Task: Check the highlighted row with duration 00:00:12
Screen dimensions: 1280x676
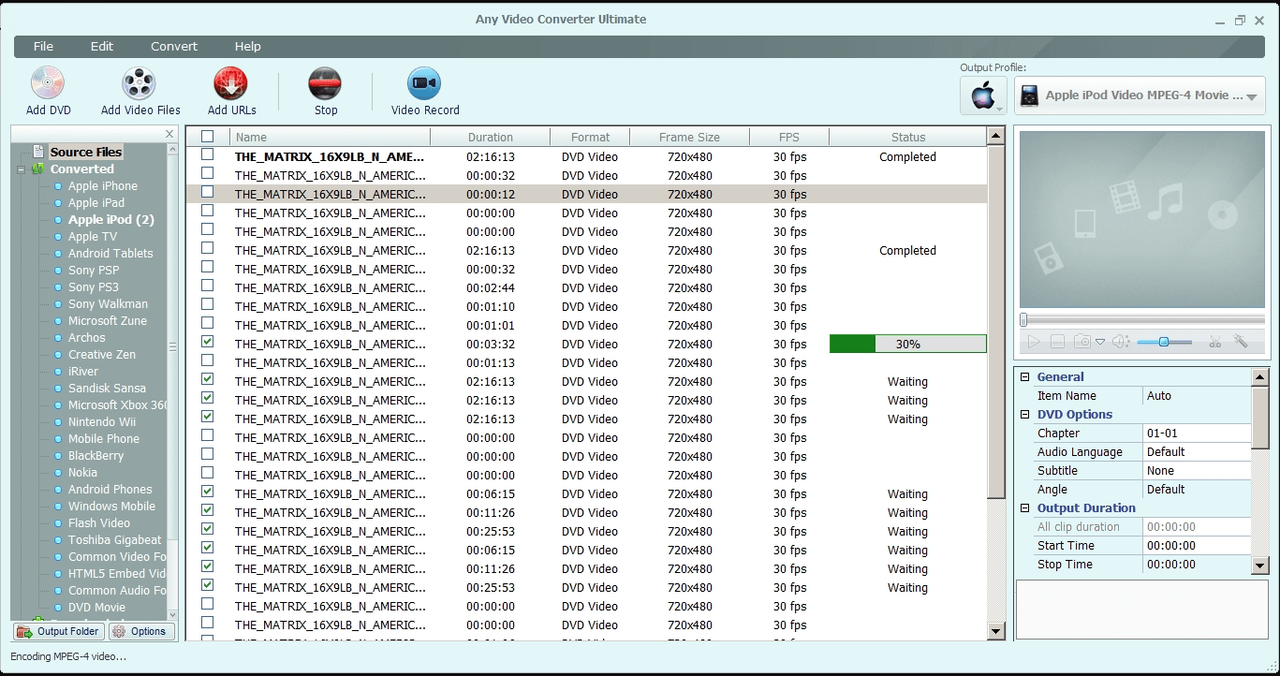Action: pyautogui.click(x=207, y=192)
